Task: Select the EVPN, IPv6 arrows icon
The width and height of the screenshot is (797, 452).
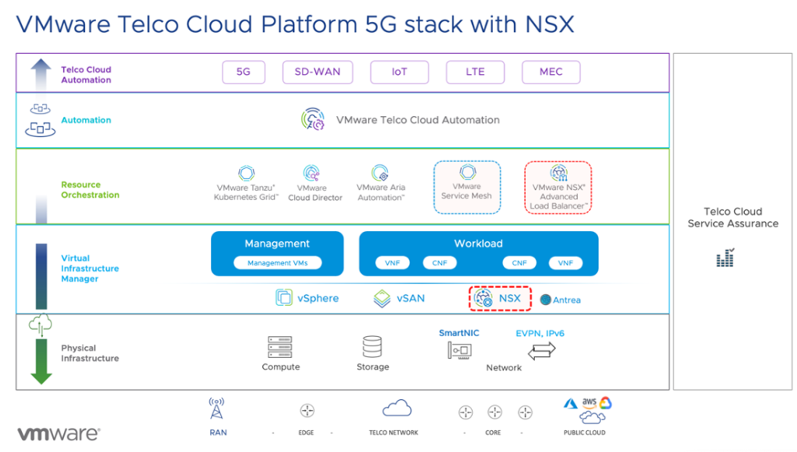Action: pyautogui.click(x=542, y=350)
